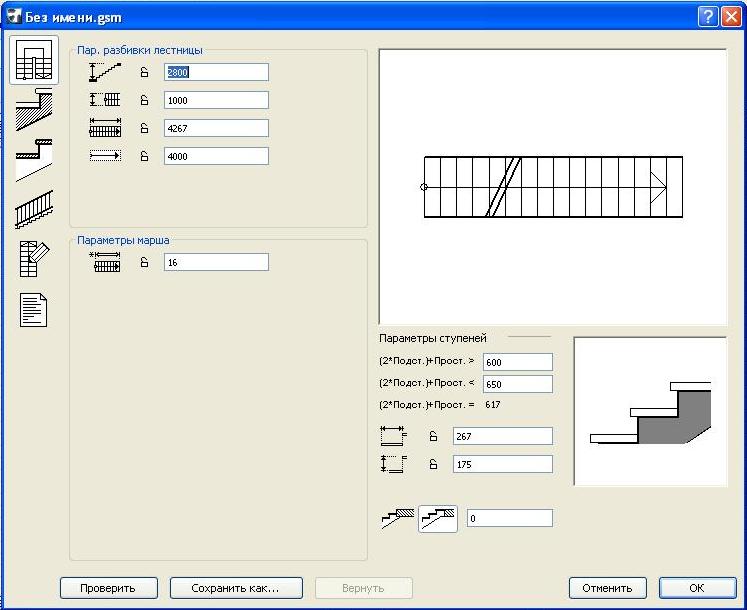
Task: Toggle lock for riser height 175
Action: click(x=433, y=464)
